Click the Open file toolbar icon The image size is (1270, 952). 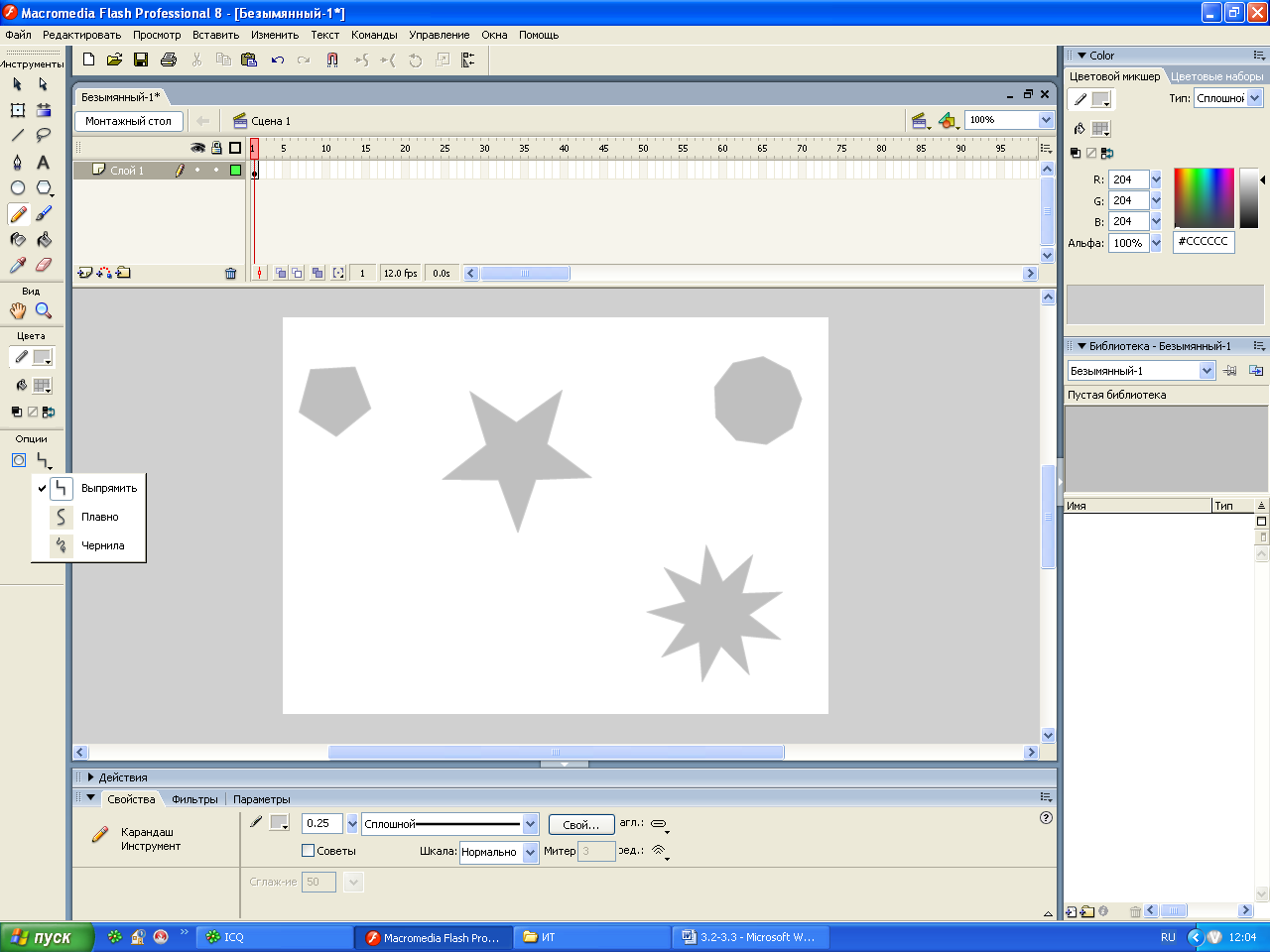114,59
